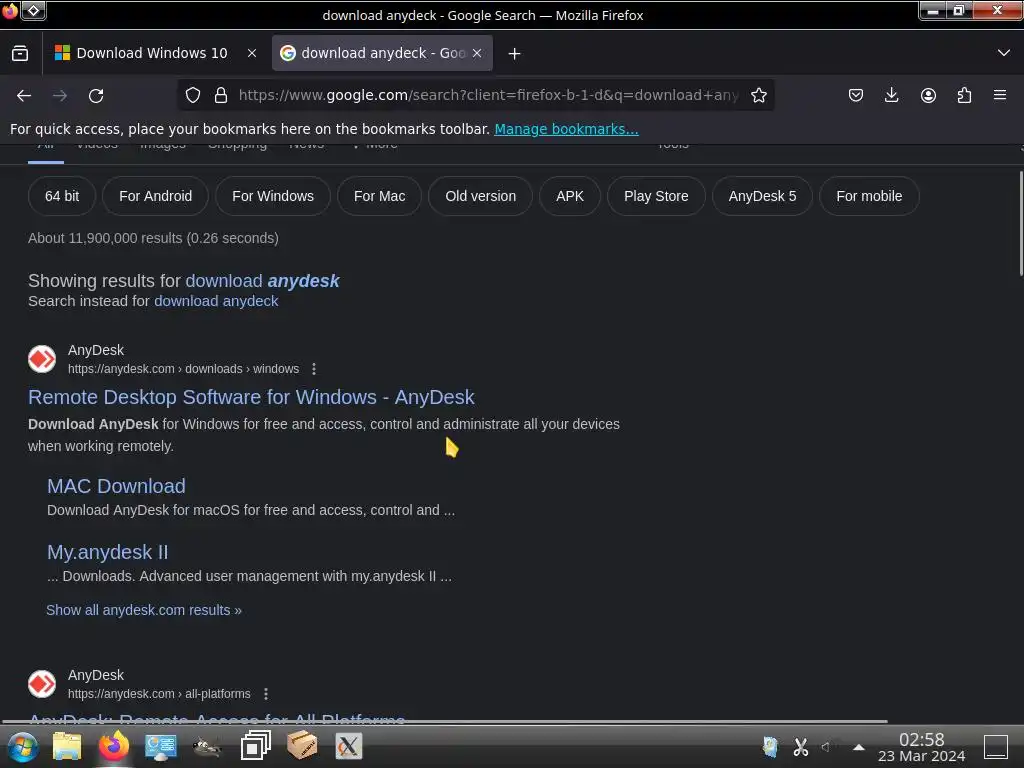
Task: Choose the For mobile chip
Action: coord(869,196)
